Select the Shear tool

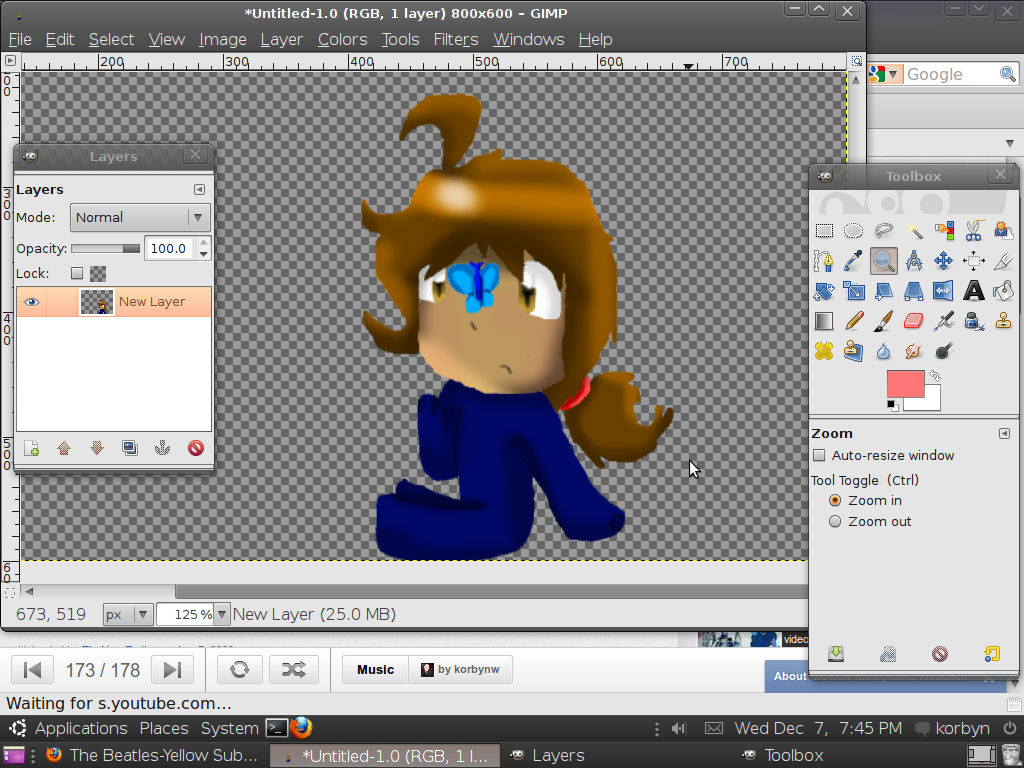point(883,291)
